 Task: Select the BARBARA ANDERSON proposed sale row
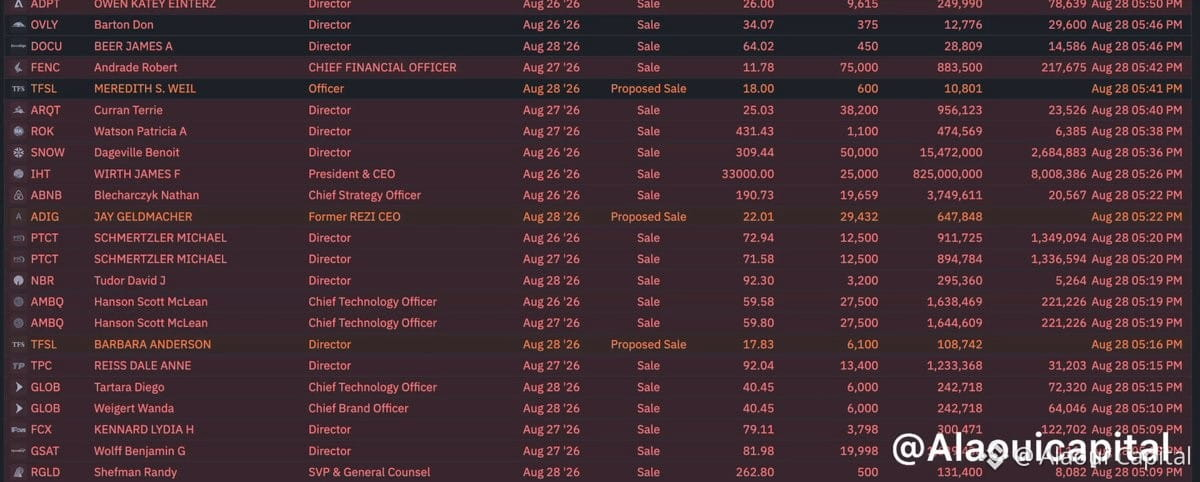[600, 345]
